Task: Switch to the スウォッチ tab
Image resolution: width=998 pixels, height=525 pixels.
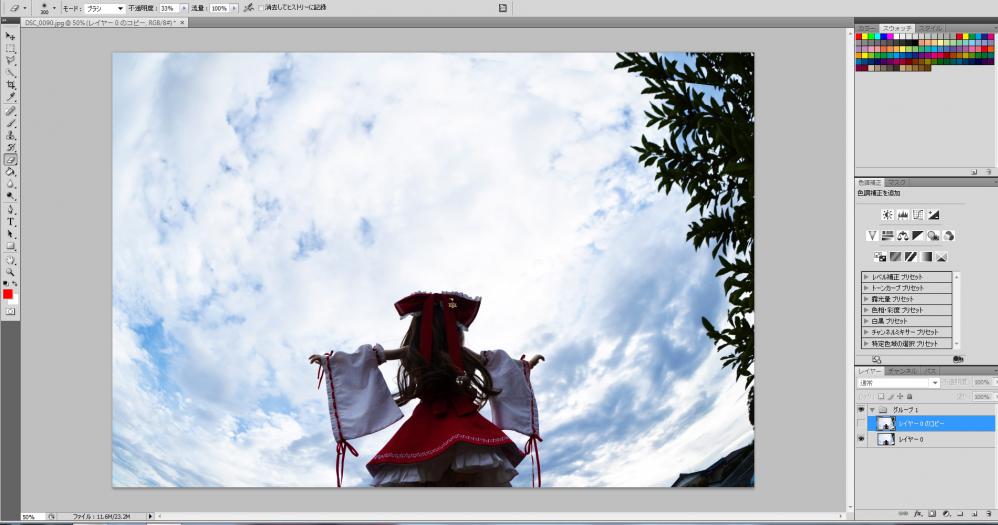Action: [x=897, y=29]
